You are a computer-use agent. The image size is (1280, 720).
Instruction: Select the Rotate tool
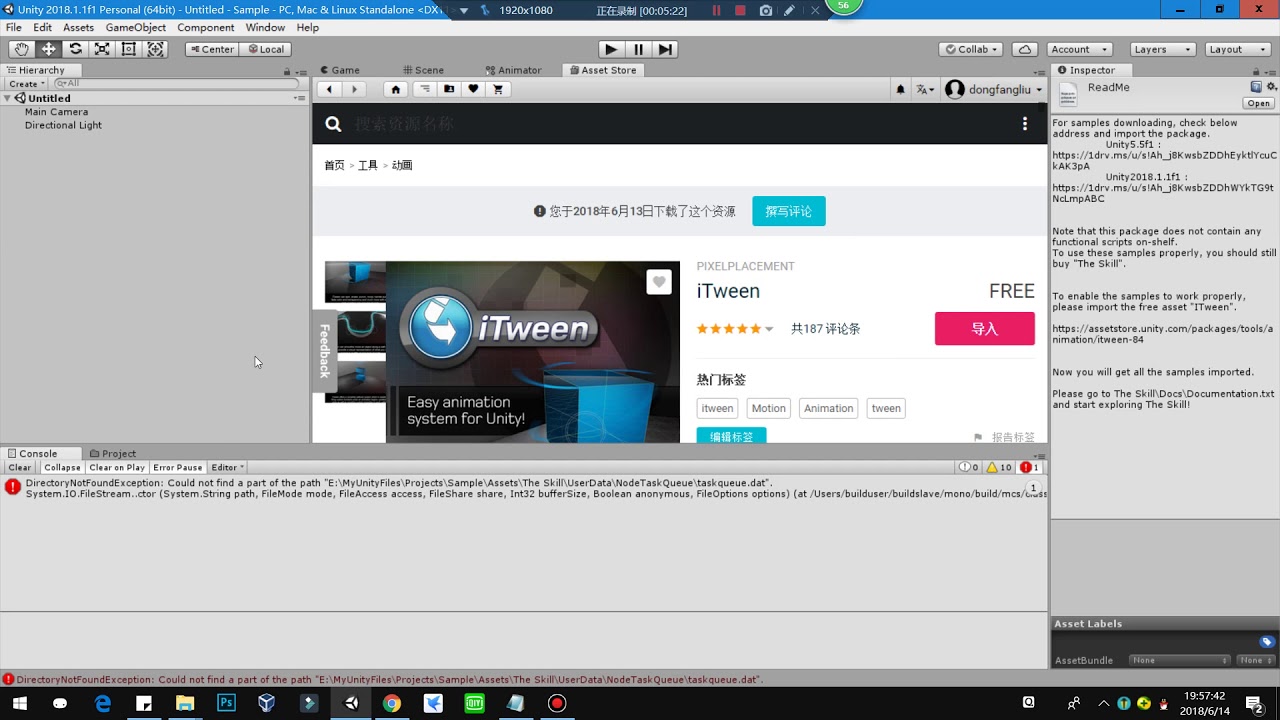tap(75, 49)
